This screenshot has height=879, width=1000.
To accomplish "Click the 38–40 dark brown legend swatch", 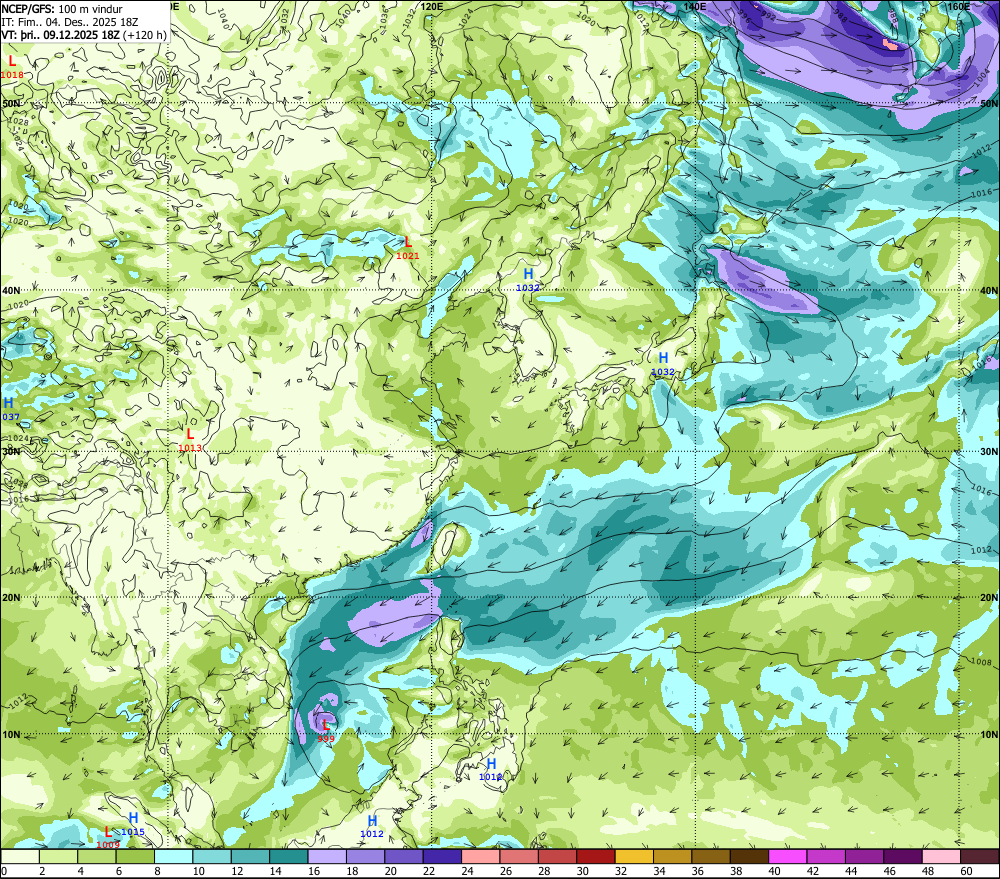I will pyautogui.click(x=749, y=856).
